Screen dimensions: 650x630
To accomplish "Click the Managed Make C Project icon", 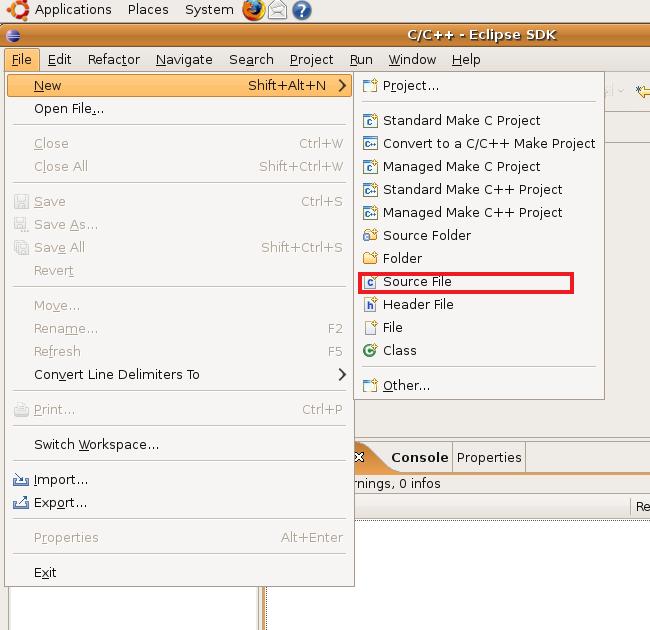I will coord(370,167).
